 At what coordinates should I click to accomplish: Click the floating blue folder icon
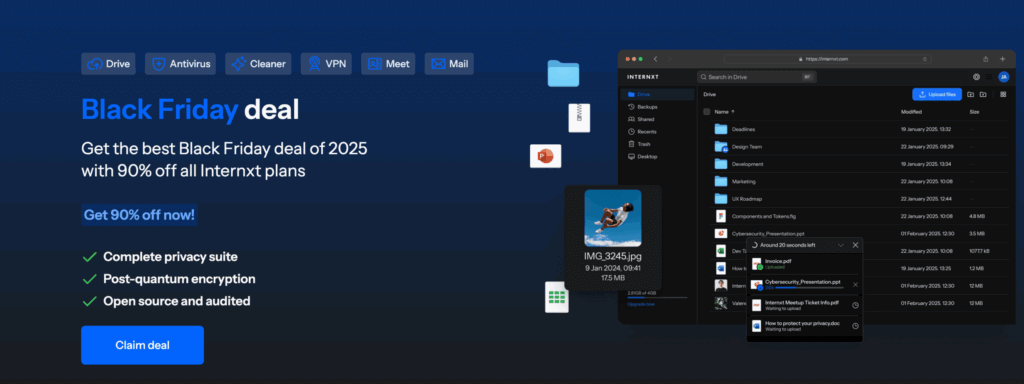click(x=563, y=73)
